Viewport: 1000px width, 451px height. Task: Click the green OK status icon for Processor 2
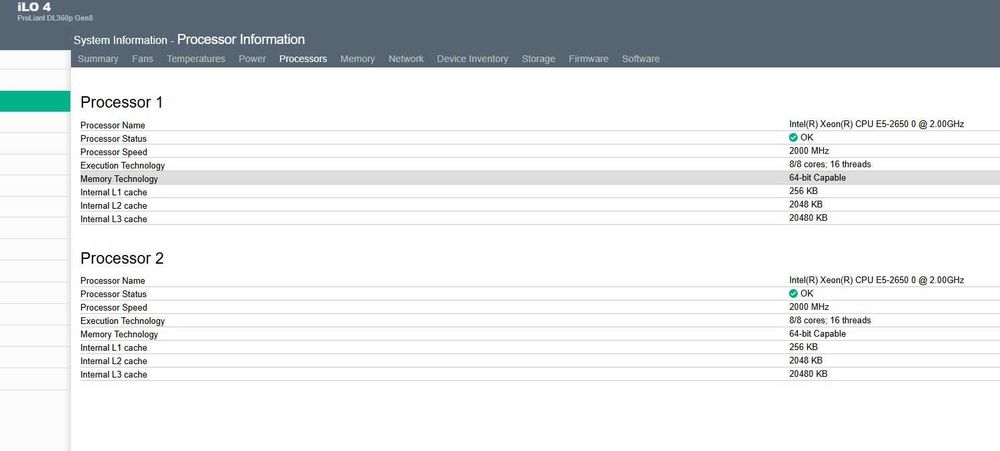[793, 293]
